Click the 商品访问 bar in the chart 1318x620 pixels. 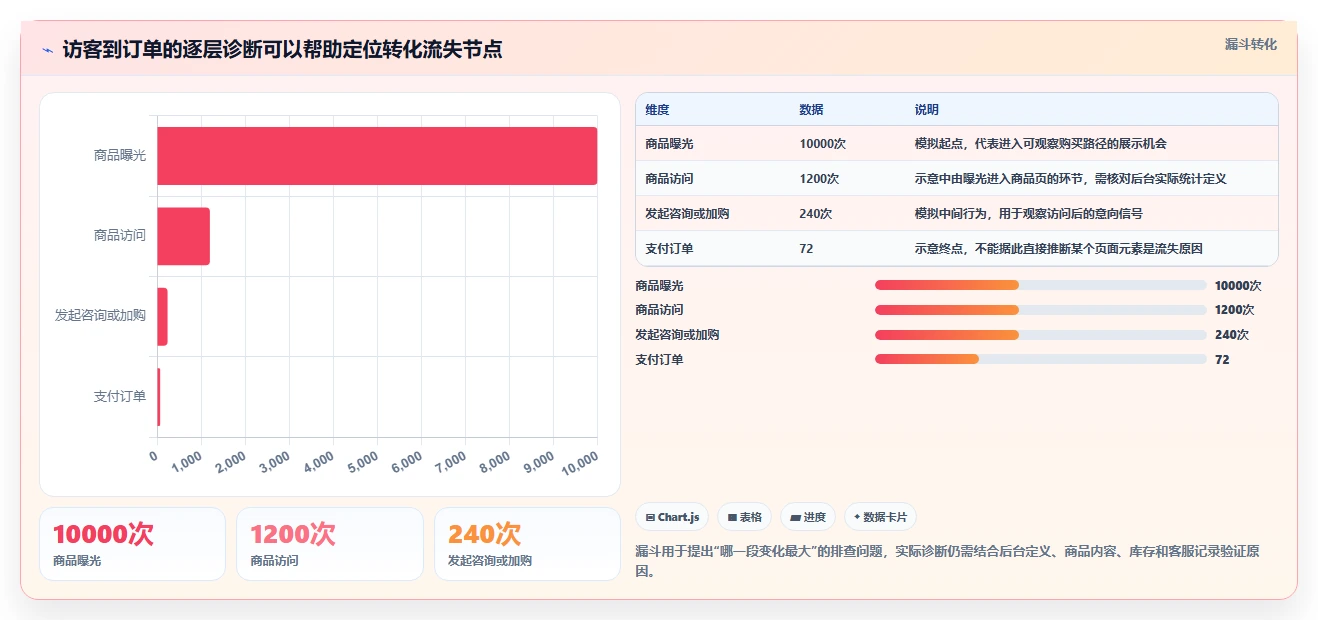[x=184, y=236]
